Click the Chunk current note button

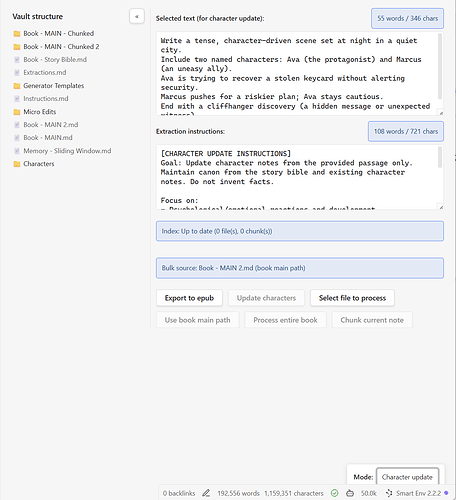pyautogui.click(x=372, y=320)
